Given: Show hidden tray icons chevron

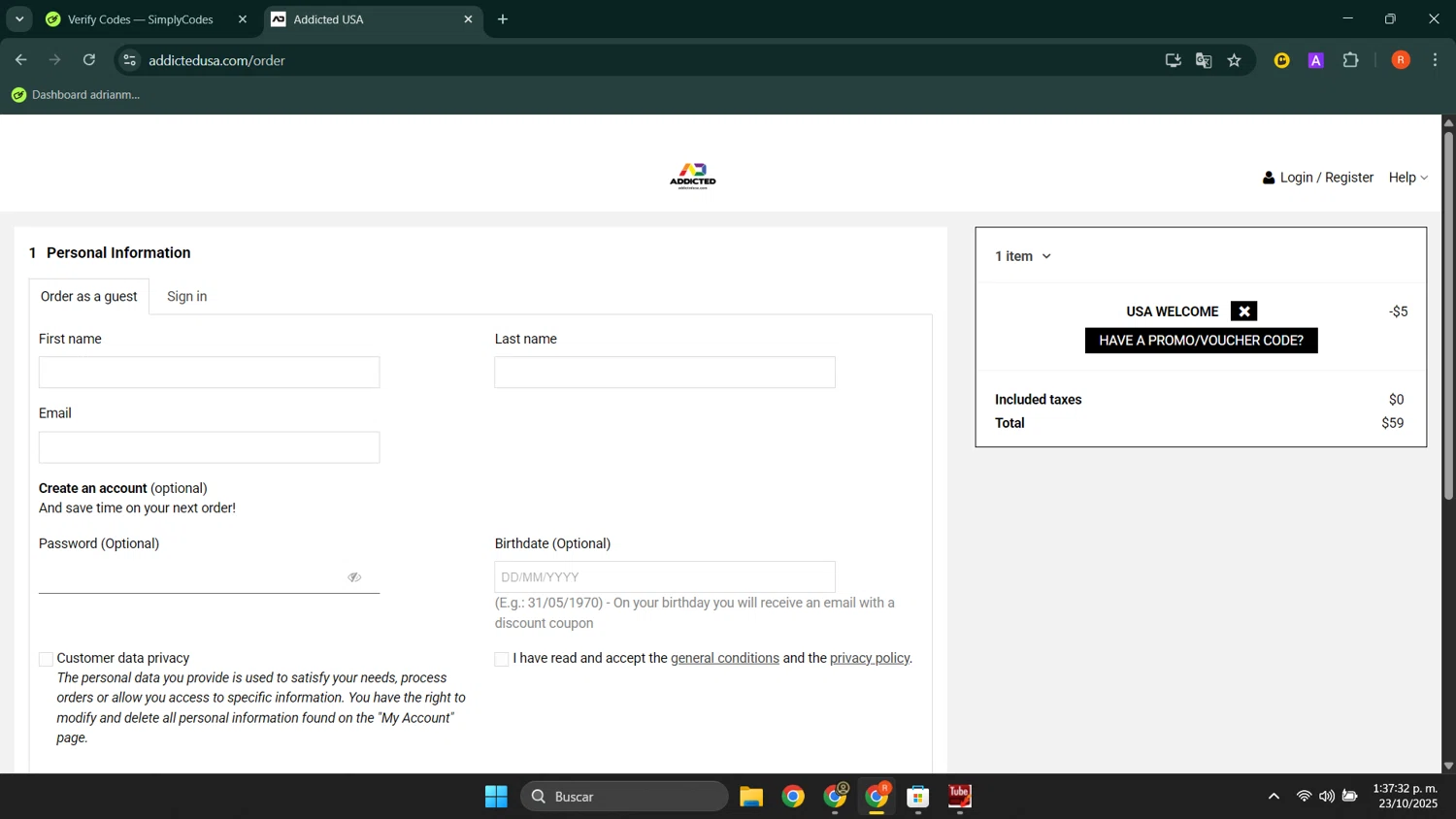Looking at the screenshot, I should [x=1274, y=797].
